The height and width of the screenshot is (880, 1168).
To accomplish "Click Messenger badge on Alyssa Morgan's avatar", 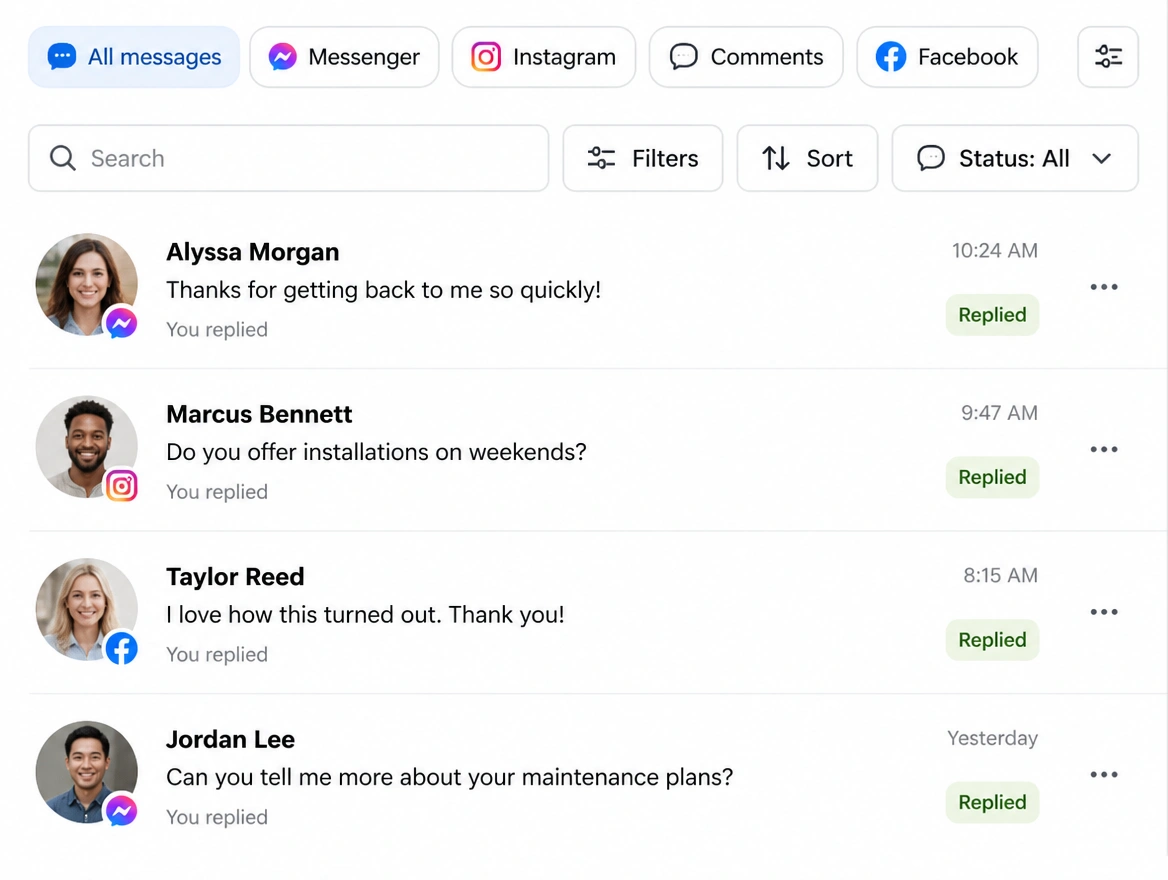I will [x=121, y=323].
